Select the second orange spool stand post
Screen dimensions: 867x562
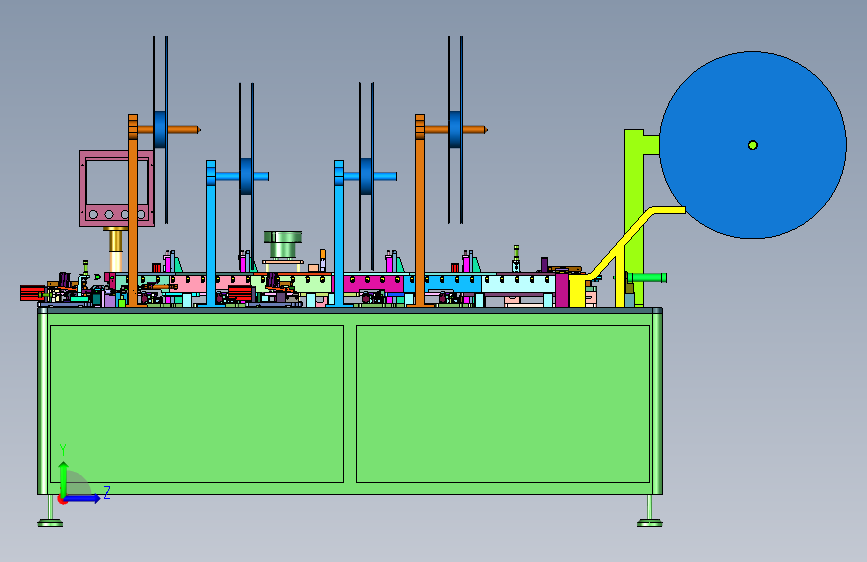(x=420, y=210)
